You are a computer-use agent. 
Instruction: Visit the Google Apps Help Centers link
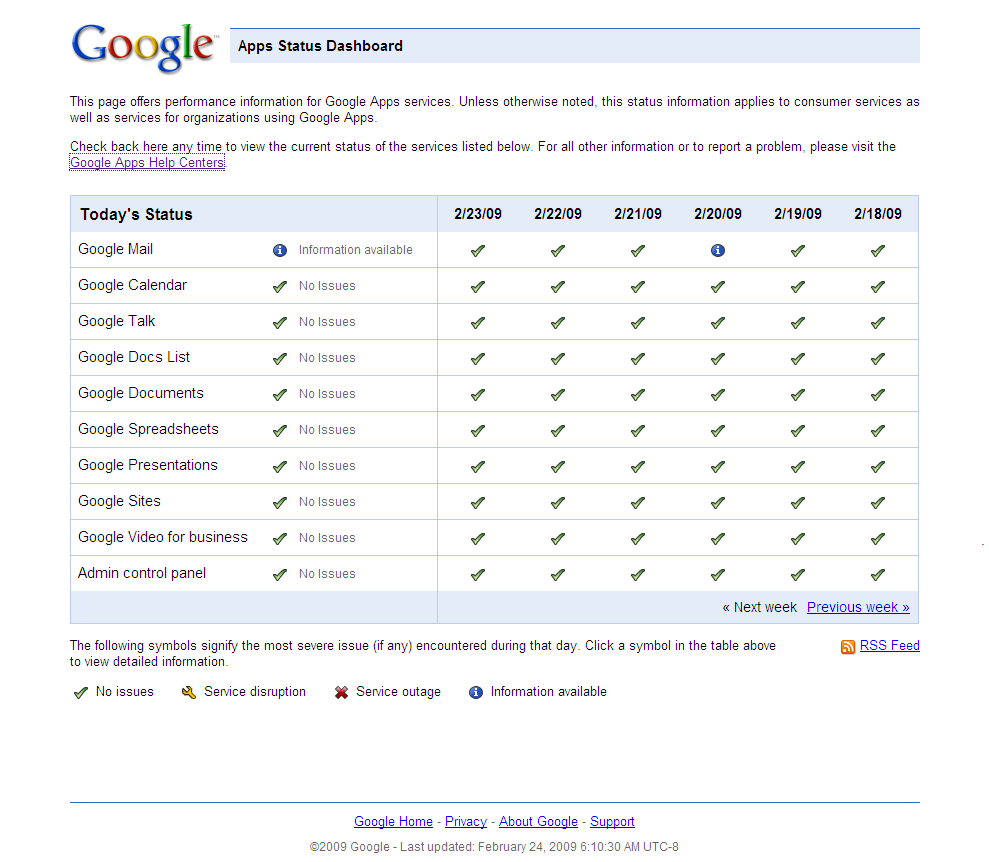point(147,162)
